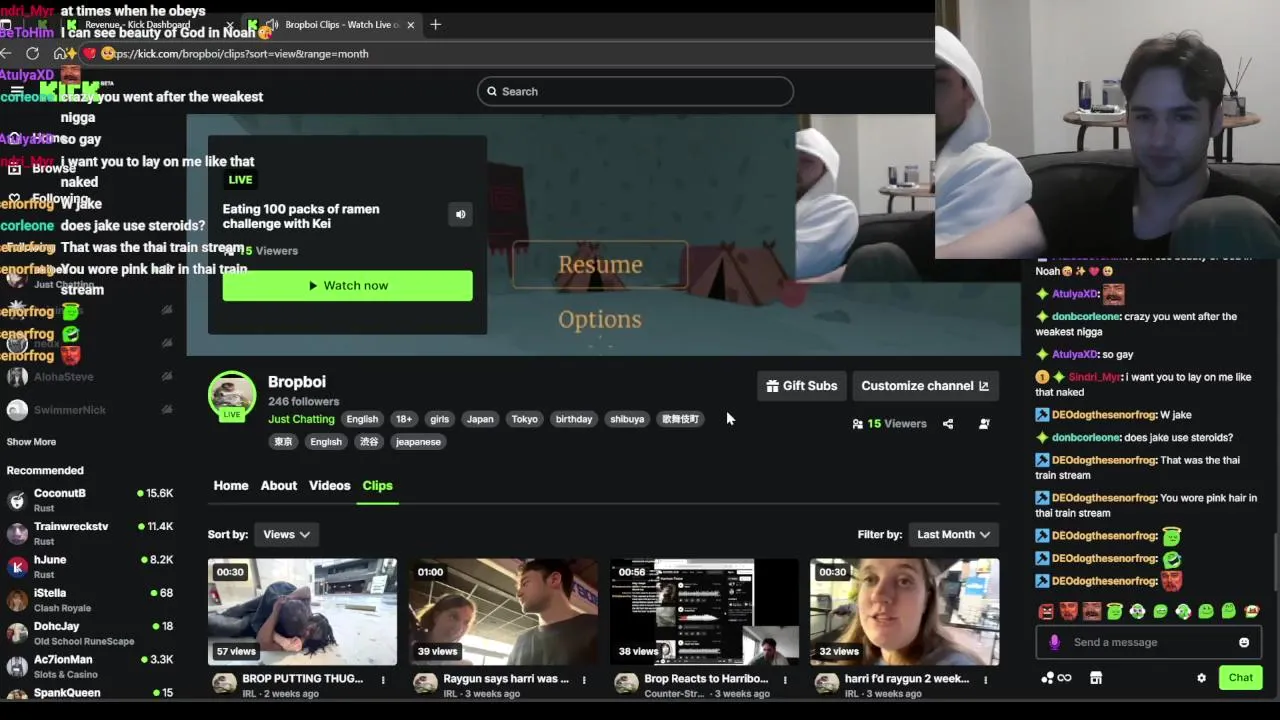Screen dimensions: 1280x720
Task: Select the Clips channel tab
Action: click(x=377, y=485)
